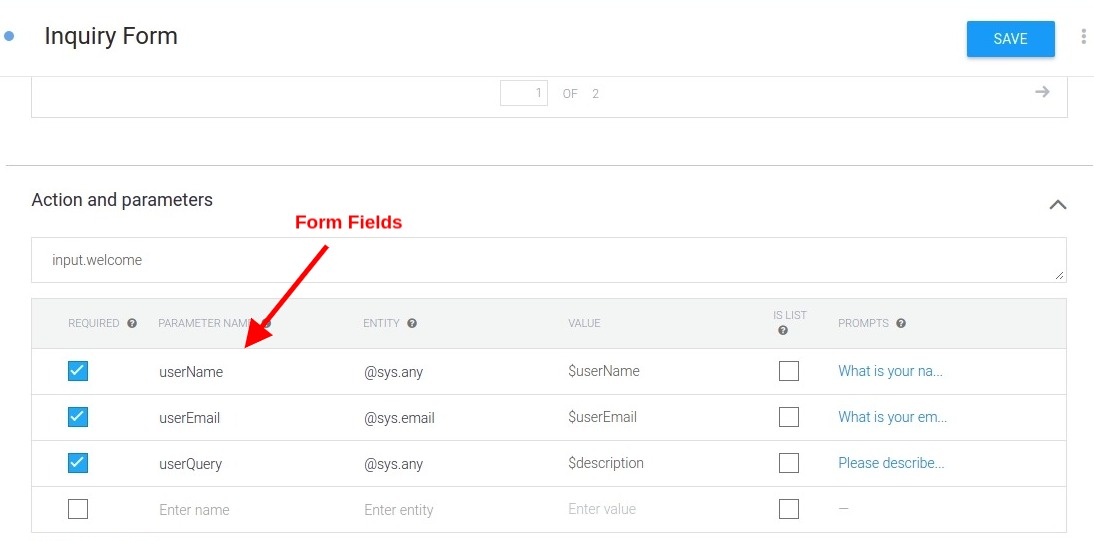1094x541 pixels.
Task: Uncheck required for userEmail parameter
Action: click(78, 417)
